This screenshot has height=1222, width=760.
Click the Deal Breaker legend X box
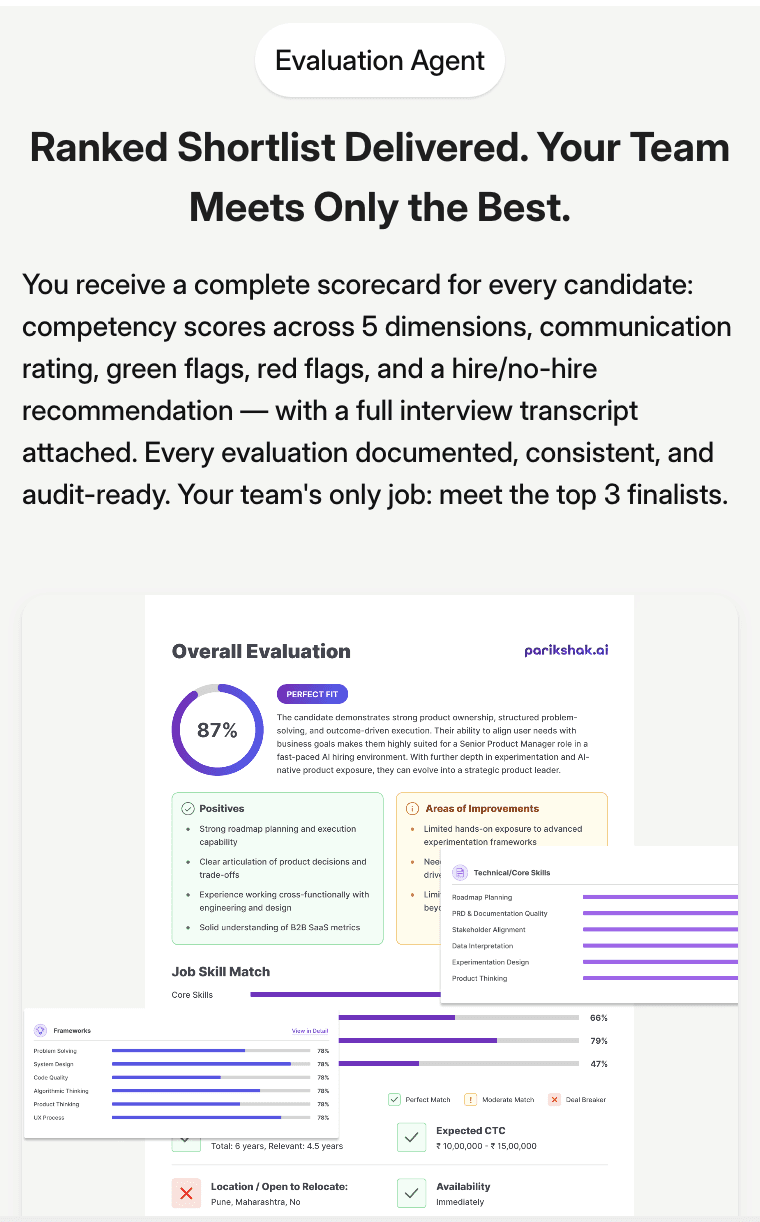point(554,1099)
